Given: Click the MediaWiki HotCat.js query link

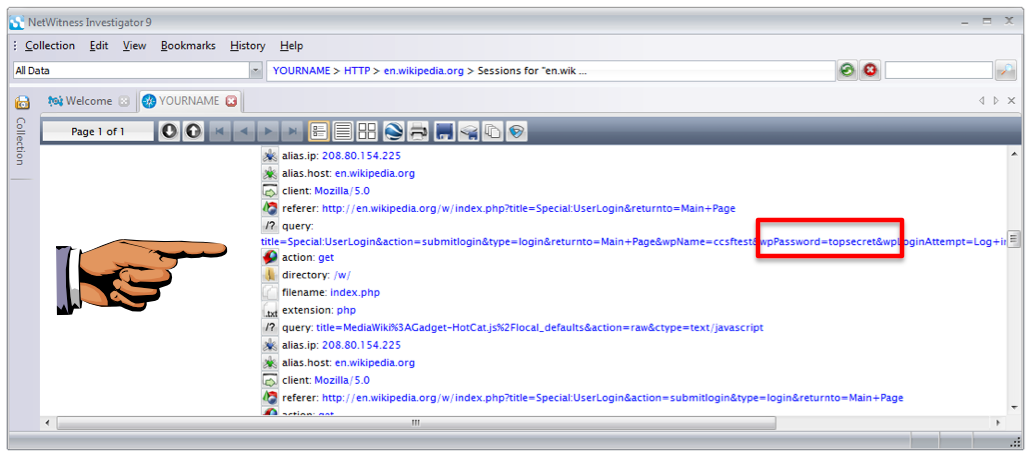Looking at the screenshot, I should 540,327.
